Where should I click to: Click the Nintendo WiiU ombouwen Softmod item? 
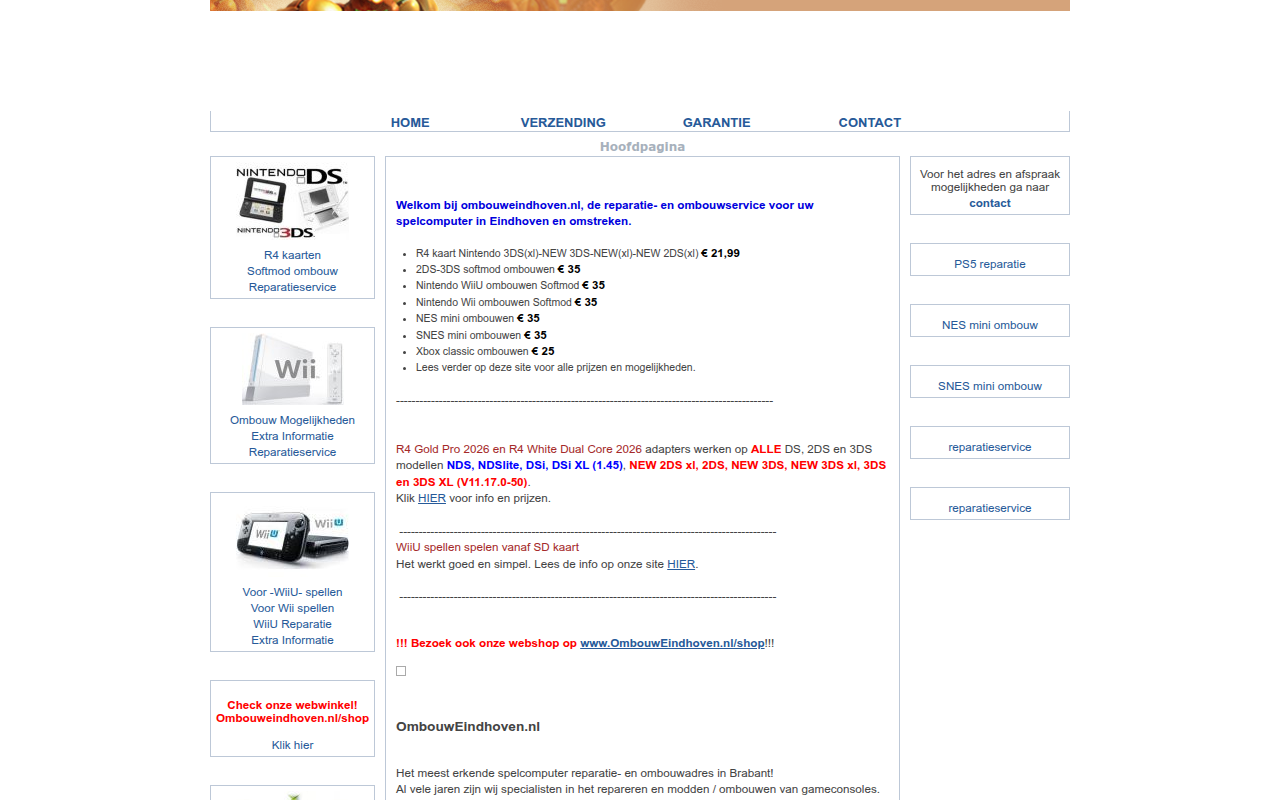pyautogui.click(x=510, y=285)
